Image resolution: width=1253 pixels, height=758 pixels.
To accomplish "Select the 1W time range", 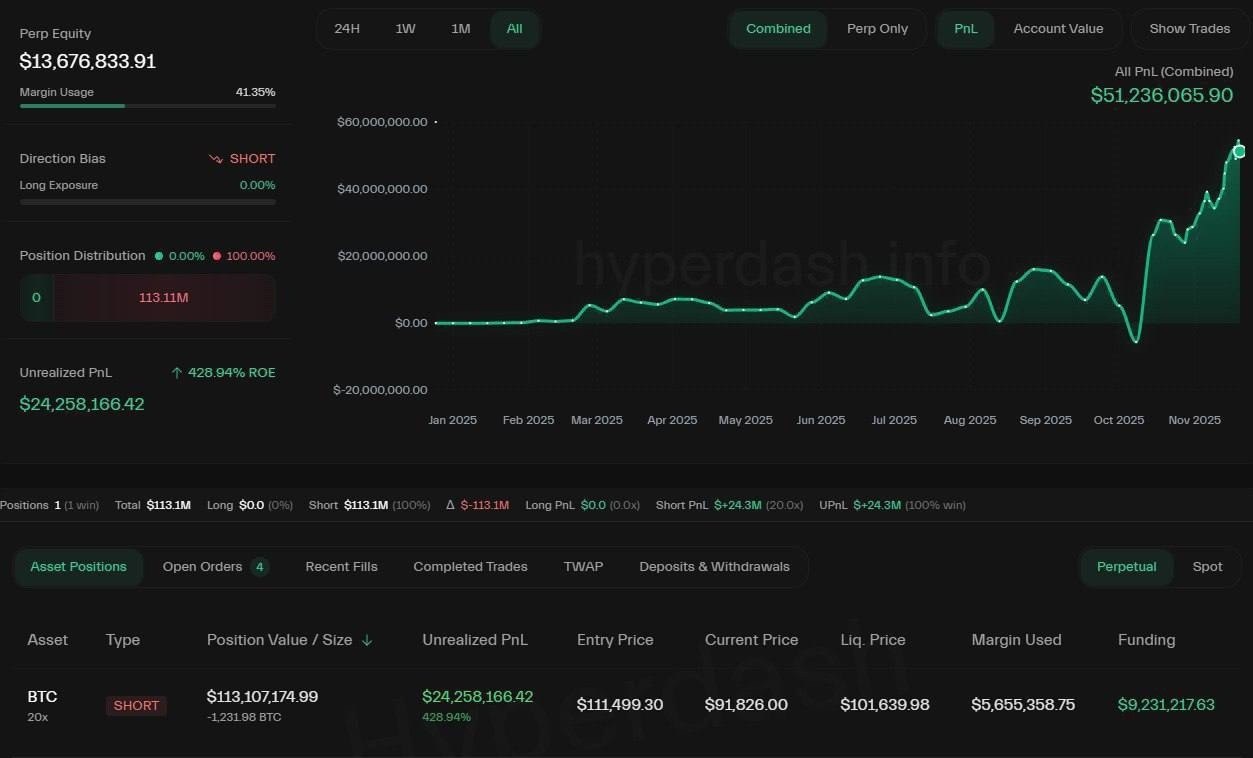I will point(405,29).
